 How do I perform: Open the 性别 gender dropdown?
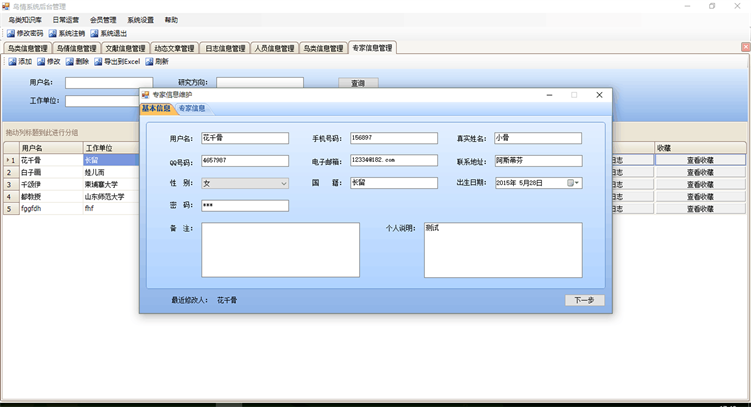[283, 183]
